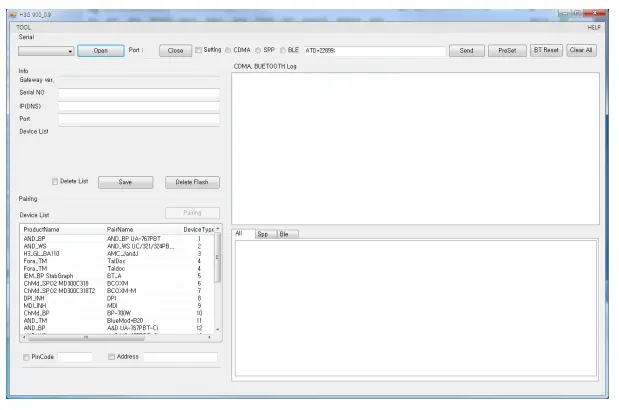Click the PreSet button
The height and width of the screenshot is (410, 619).
[507, 51]
